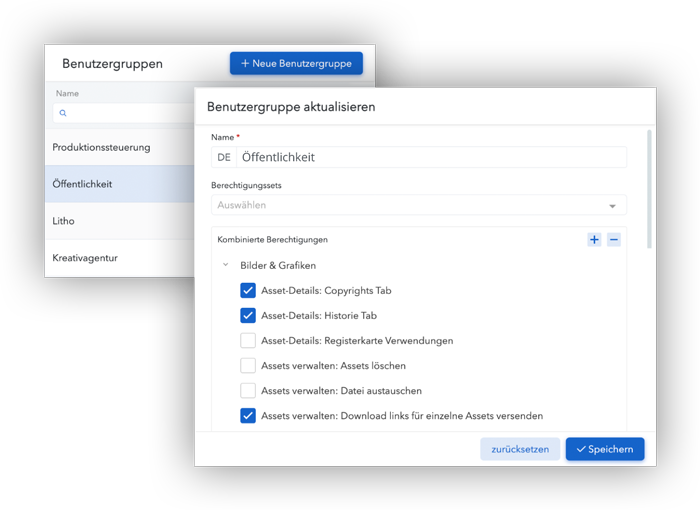Check Assets verwalten: Assets löschen
Screen dimensions: 700x510
pos(248,365)
